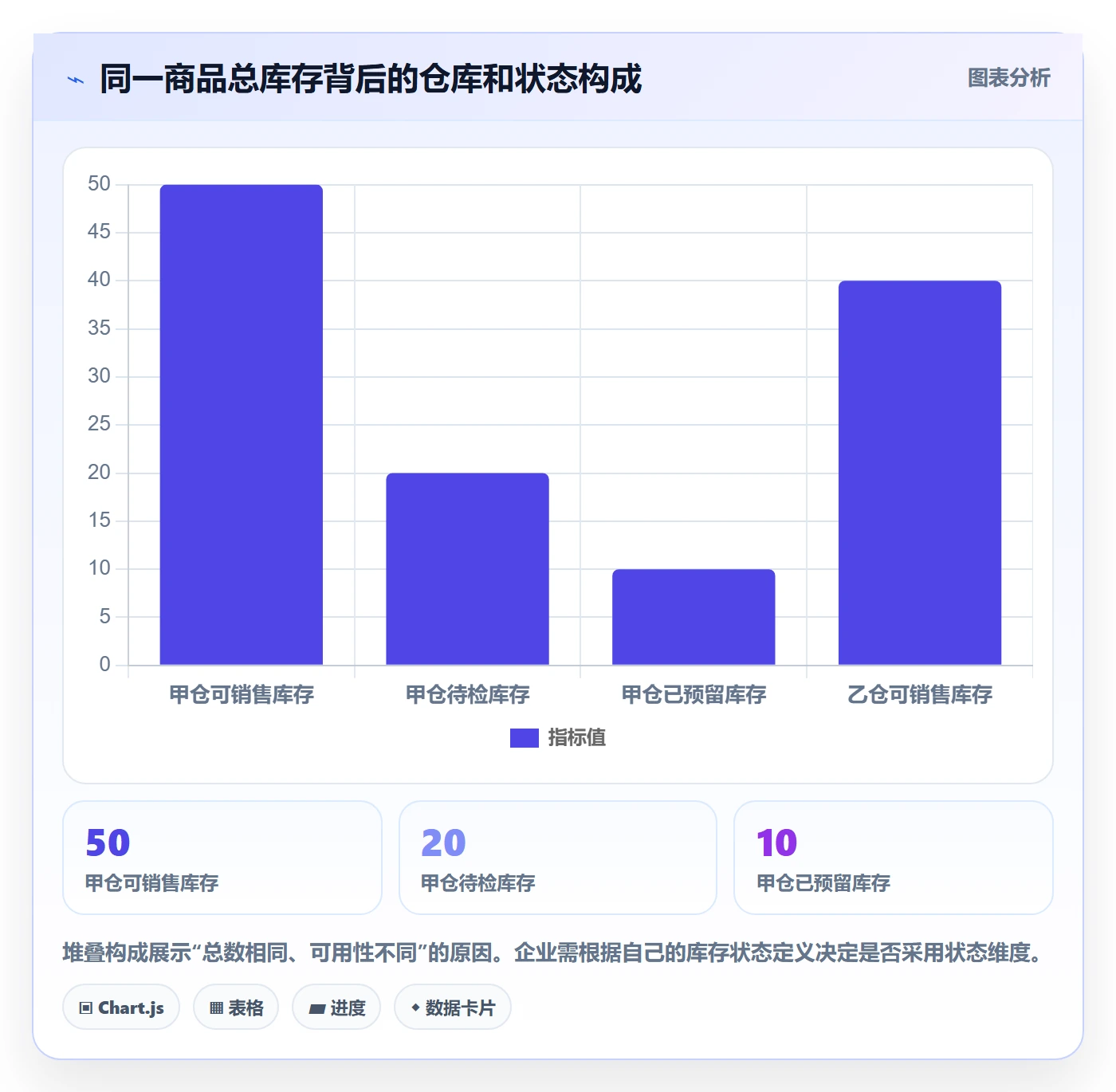Screen dimensions: 1116x1092
Task: Click the 甲仓待检库存 x-axis label
Action: point(468,695)
